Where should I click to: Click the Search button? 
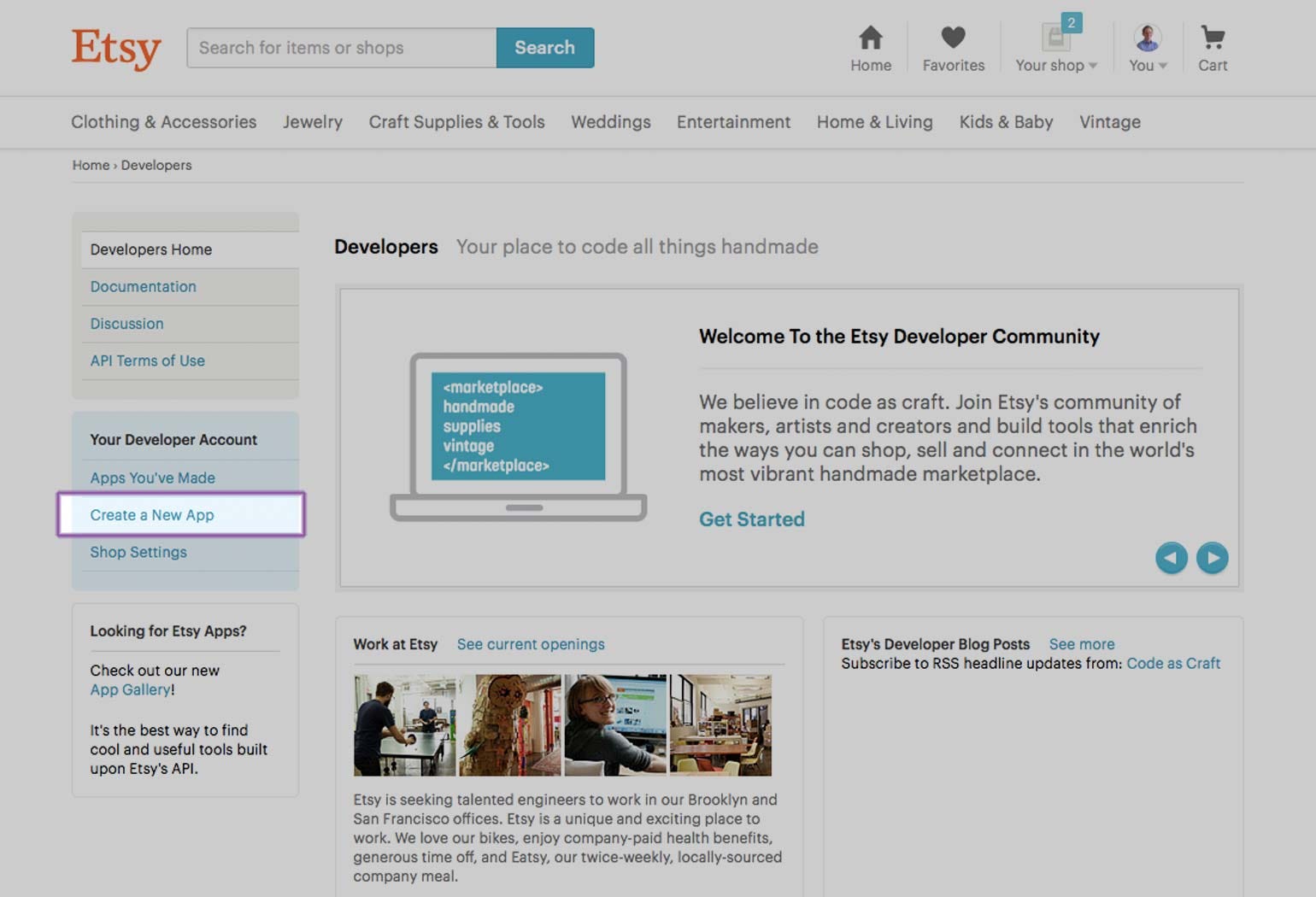point(545,48)
